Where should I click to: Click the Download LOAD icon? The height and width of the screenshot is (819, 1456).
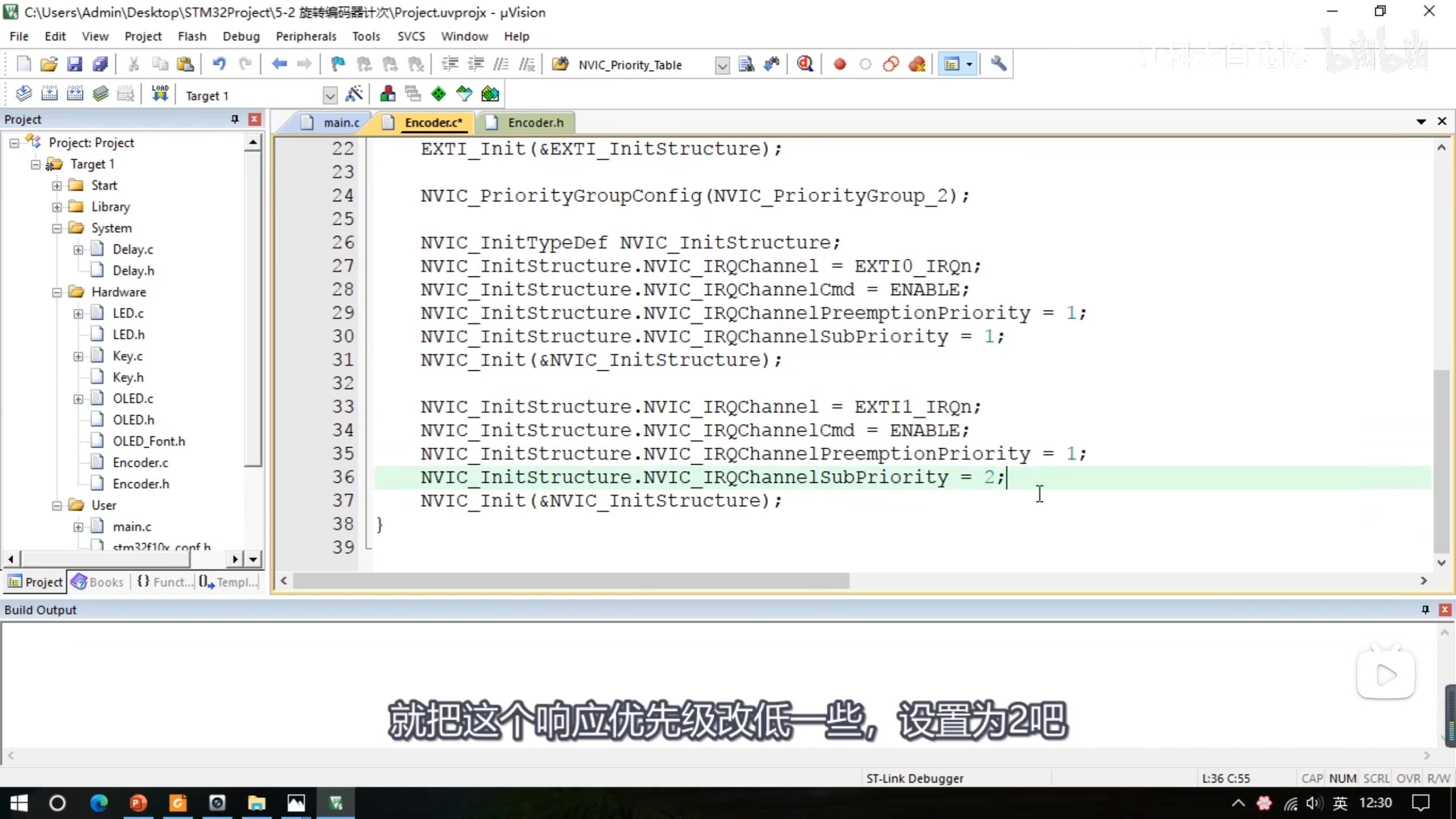click(x=160, y=94)
